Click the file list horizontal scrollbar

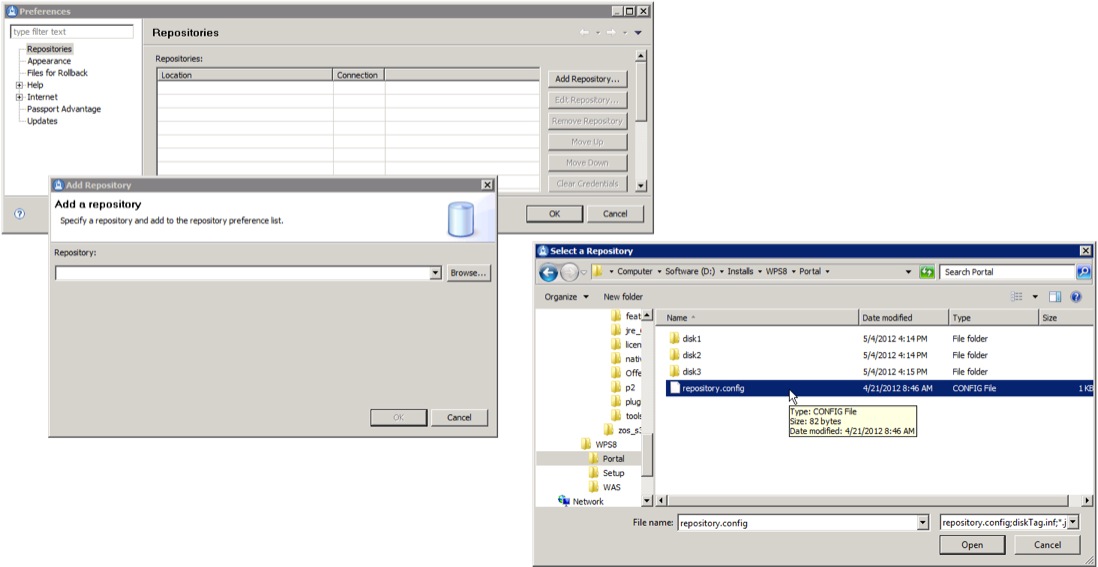[x=874, y=500]
